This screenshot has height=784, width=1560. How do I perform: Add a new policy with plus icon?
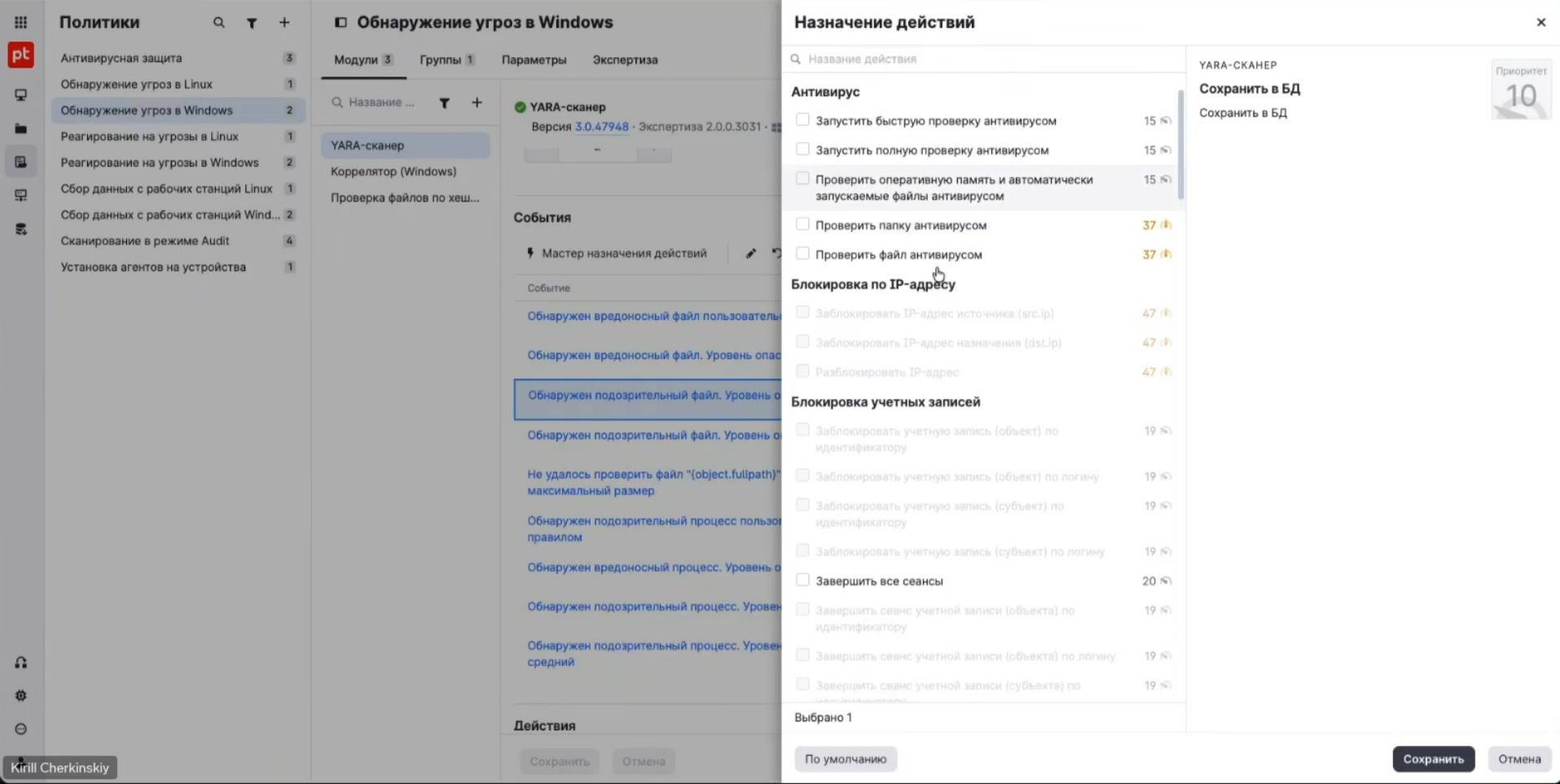click(x=284, y=23)
